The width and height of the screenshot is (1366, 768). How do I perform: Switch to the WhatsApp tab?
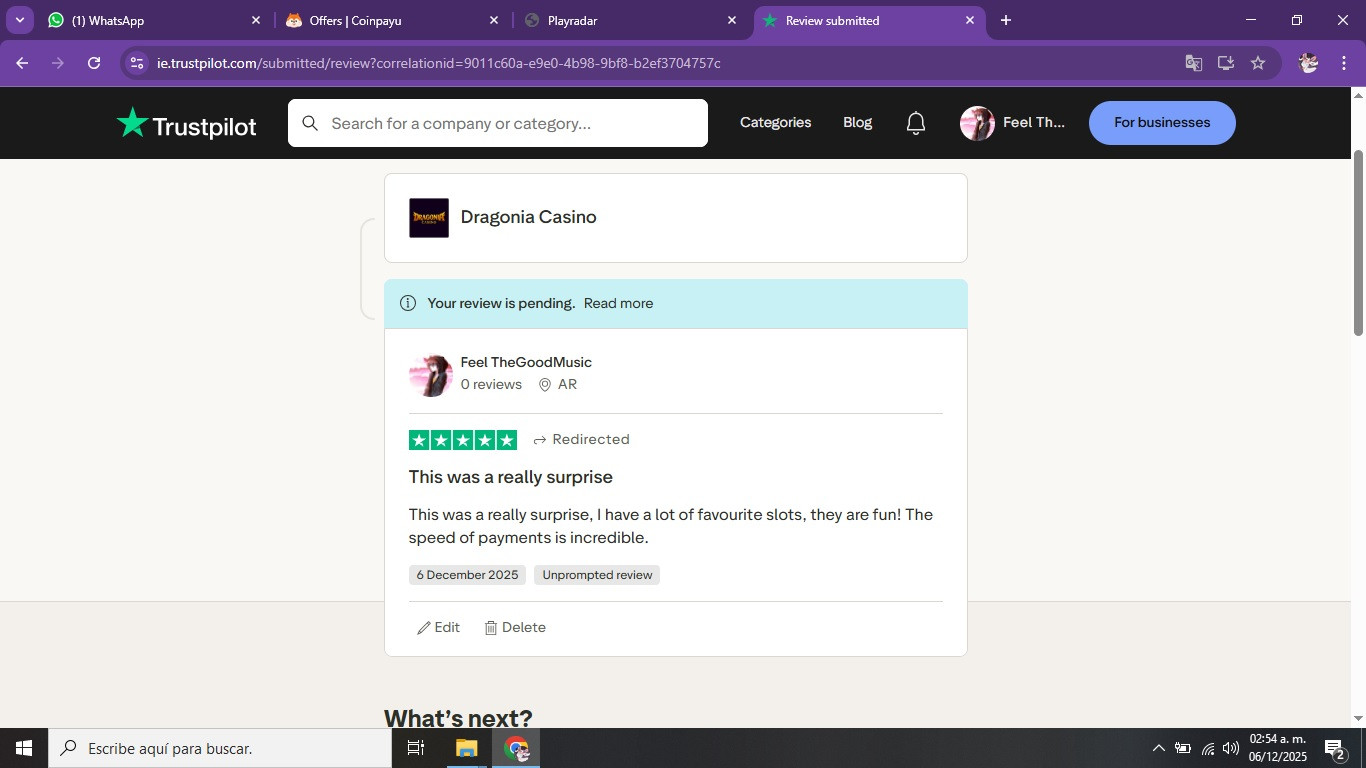(155, 20)
